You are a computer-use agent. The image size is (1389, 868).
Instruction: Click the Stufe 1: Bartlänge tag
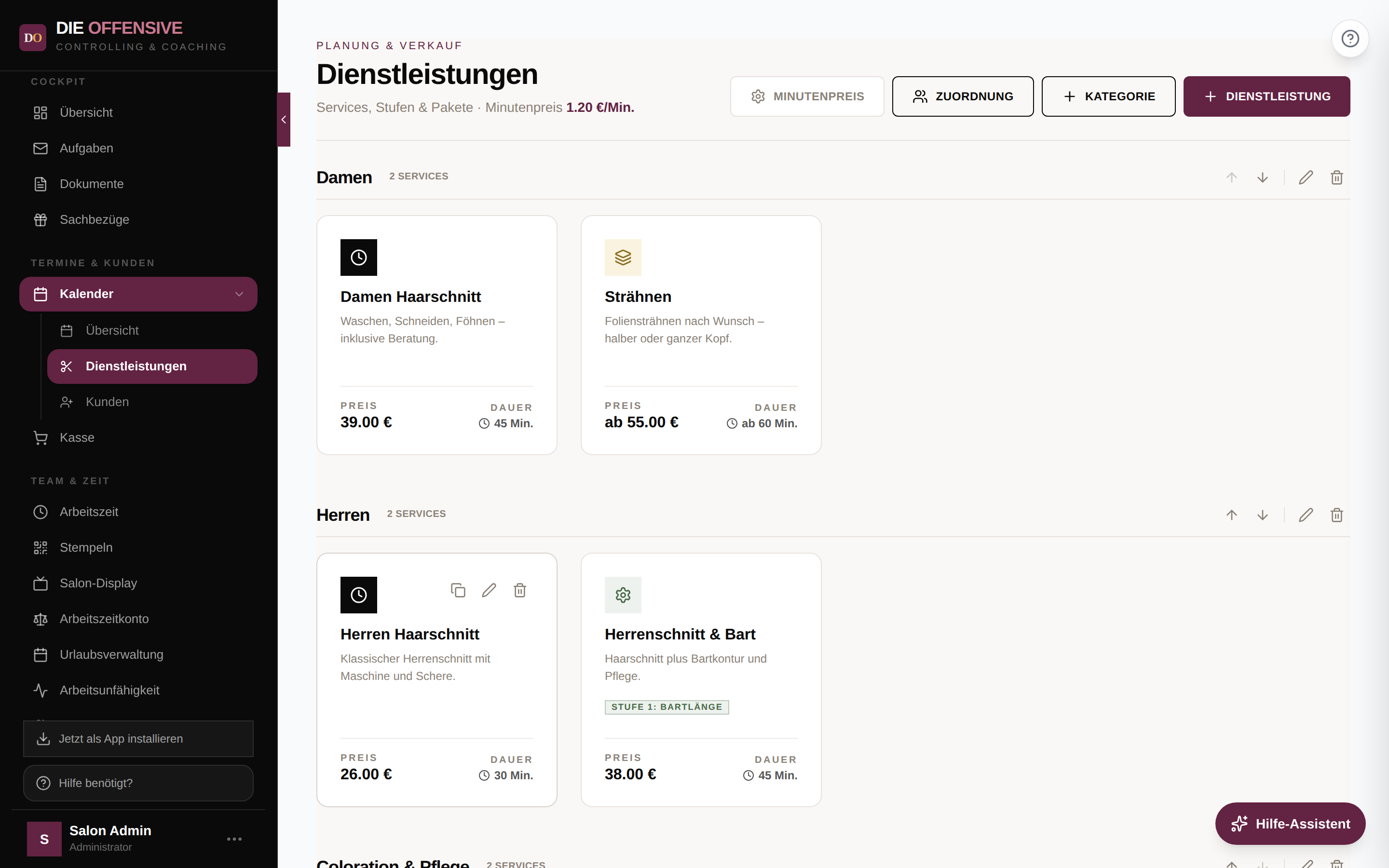click(667, 706)
